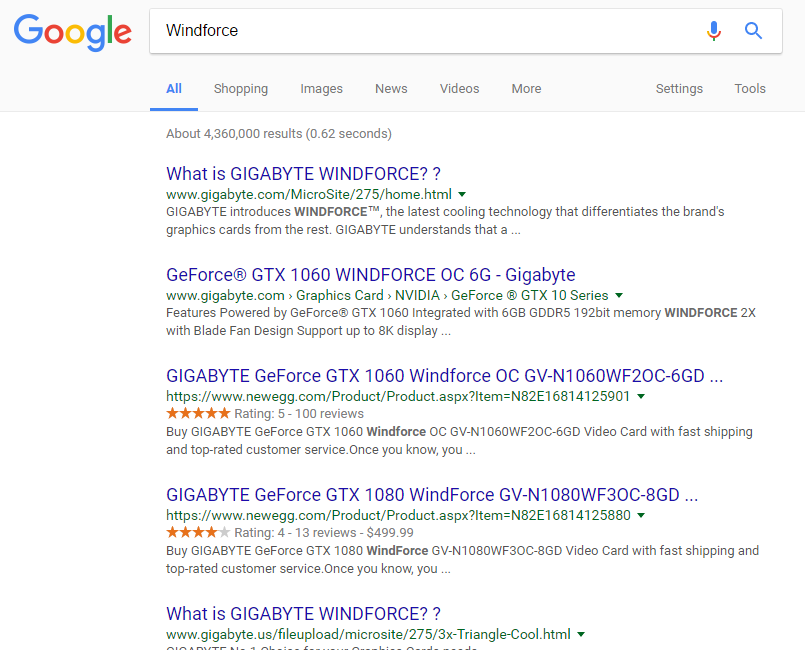Screen dimensions: 805x650
Task: Click URL www.gigabyte.us/fileupload/microsite/275/3x-Triangle-Cool.html
Action: tap(368, 635)
